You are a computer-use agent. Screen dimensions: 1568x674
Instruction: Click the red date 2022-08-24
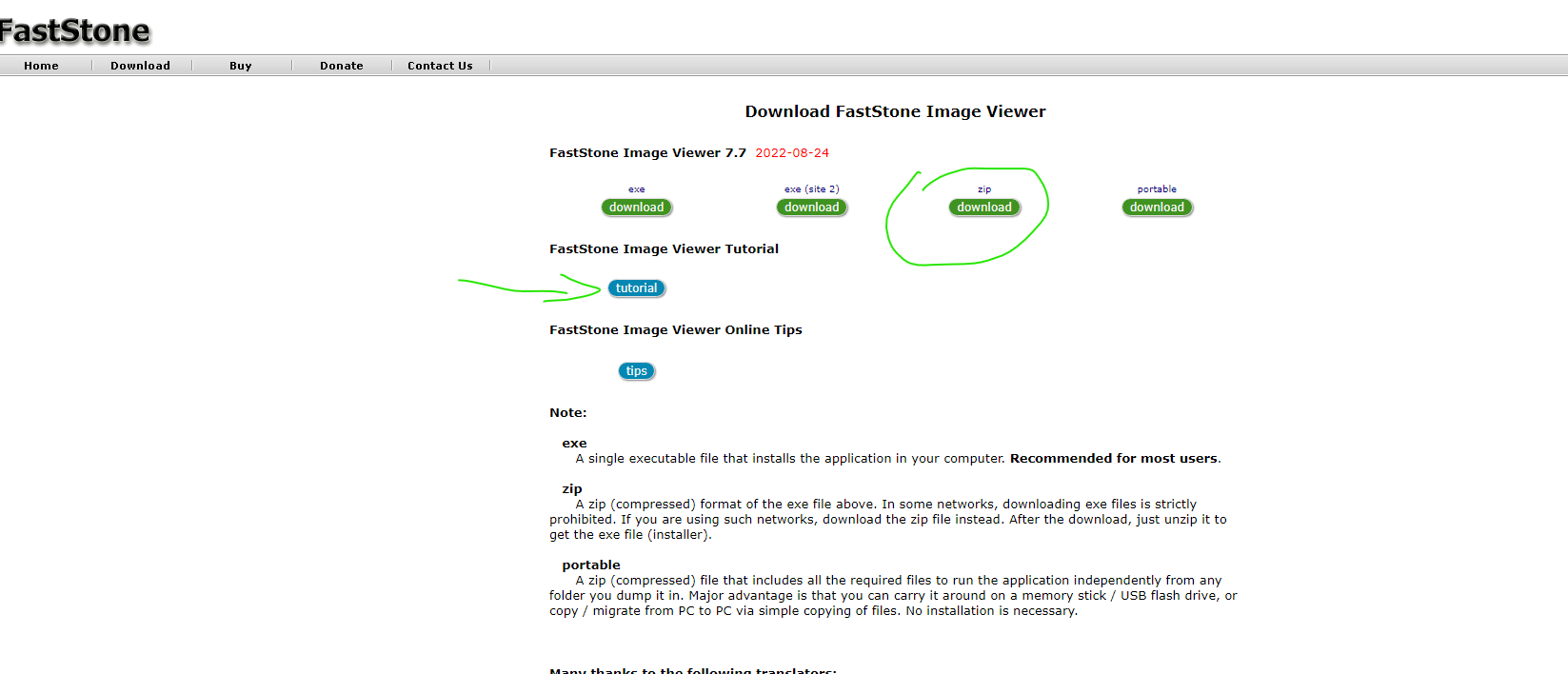tap(792, 152)
